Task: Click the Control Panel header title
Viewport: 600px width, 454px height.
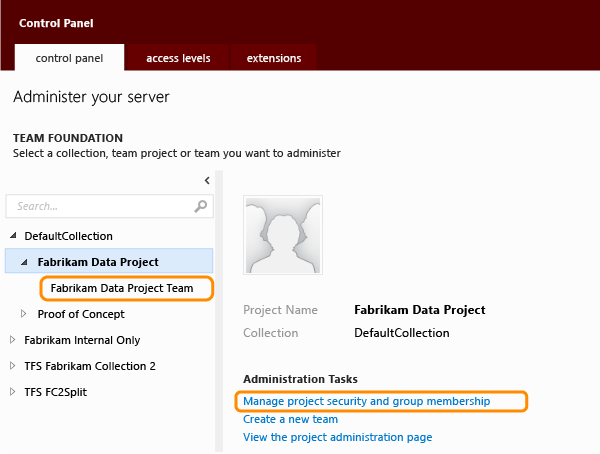Action: (x=56, y=23)
